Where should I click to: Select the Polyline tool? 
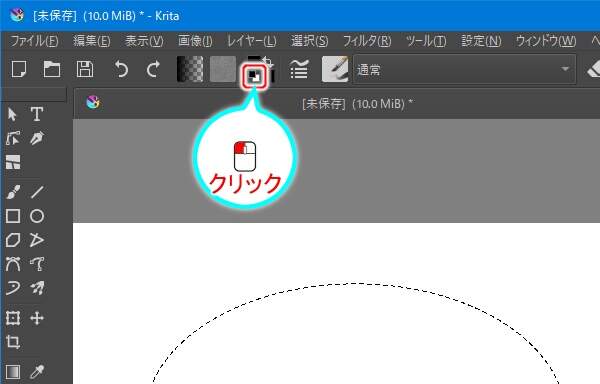[37, 240]
